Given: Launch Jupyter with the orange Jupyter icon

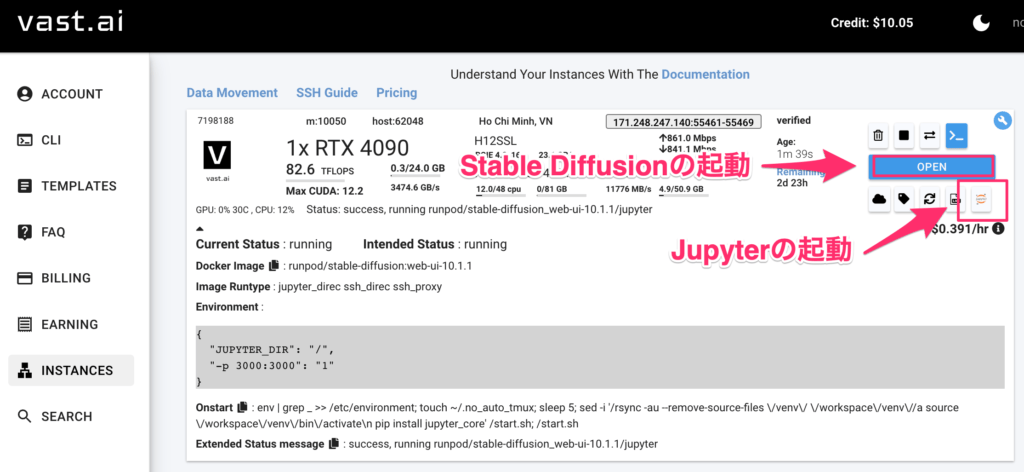Looking at the screenshot, I should point(982,199).
